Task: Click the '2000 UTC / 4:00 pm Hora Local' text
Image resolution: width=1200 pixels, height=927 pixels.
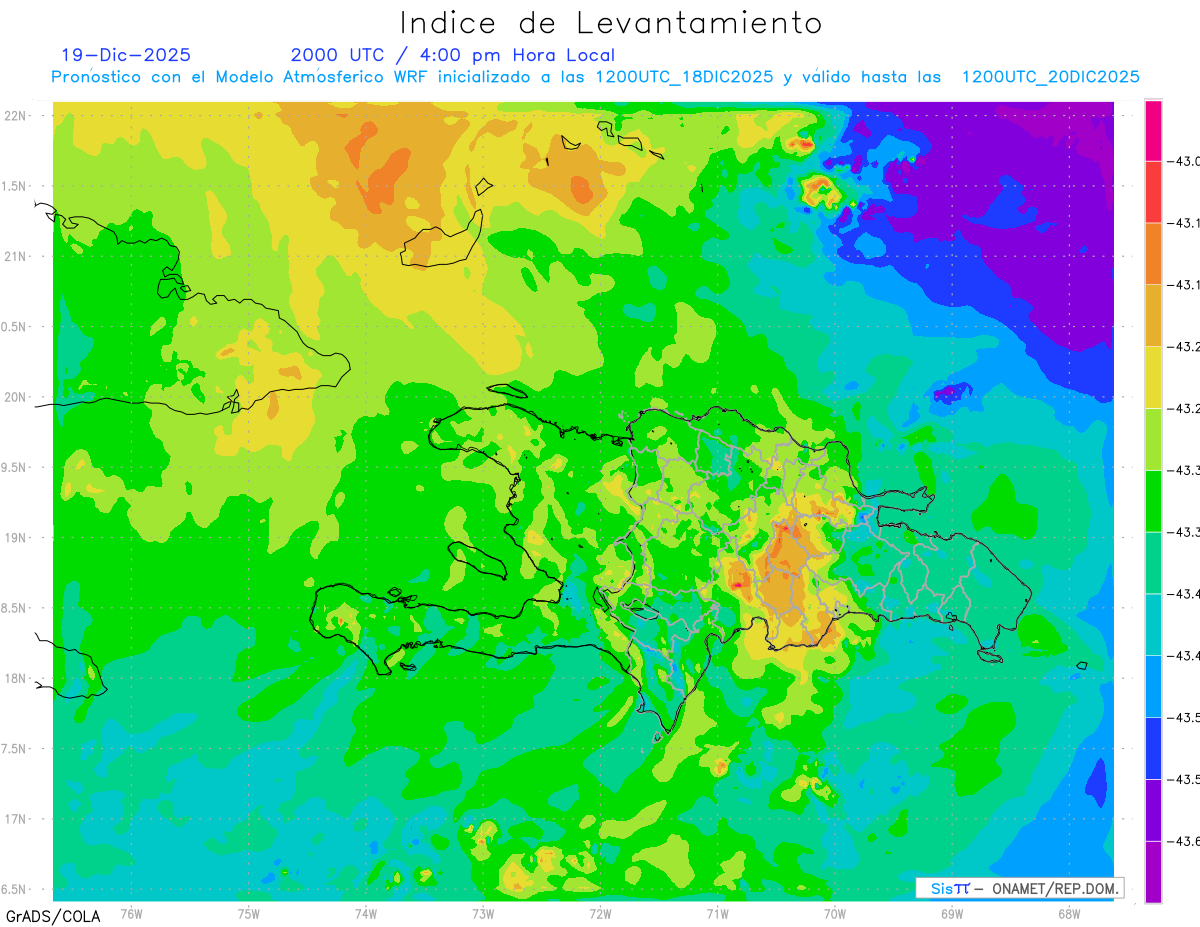Action: point(453,55)
